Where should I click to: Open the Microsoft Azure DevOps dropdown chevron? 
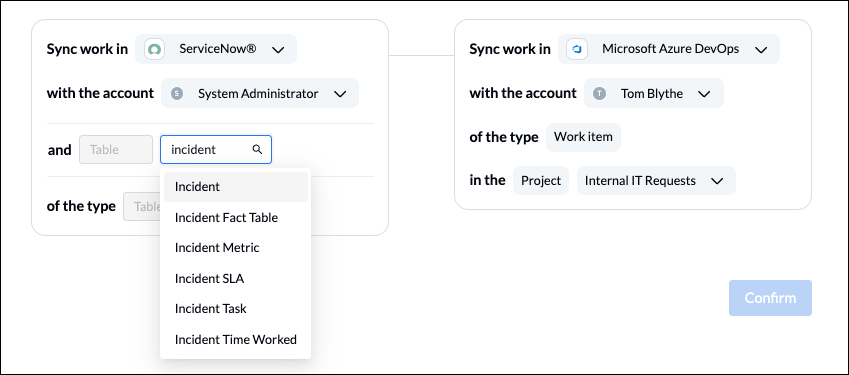[761, 50]
